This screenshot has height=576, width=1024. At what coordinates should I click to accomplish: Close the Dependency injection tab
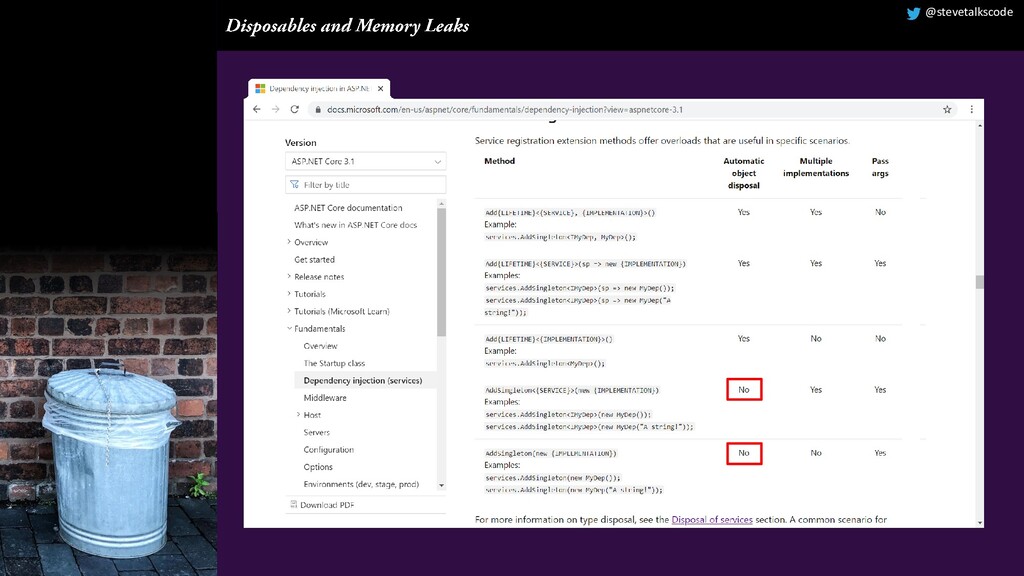coord(380,88)
